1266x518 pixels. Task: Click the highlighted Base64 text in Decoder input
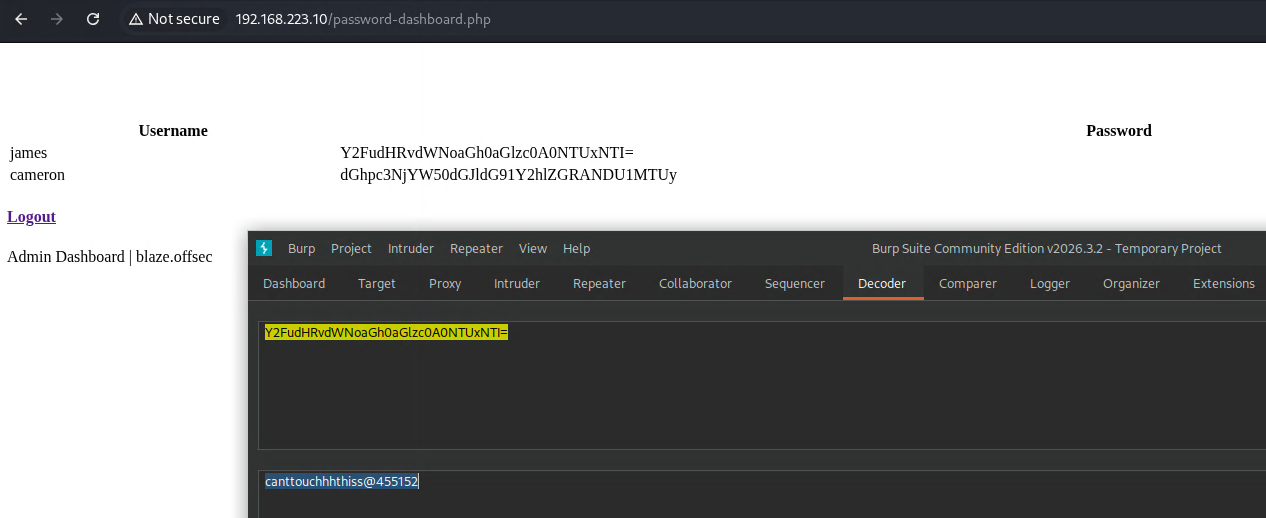tap(386, 332)
